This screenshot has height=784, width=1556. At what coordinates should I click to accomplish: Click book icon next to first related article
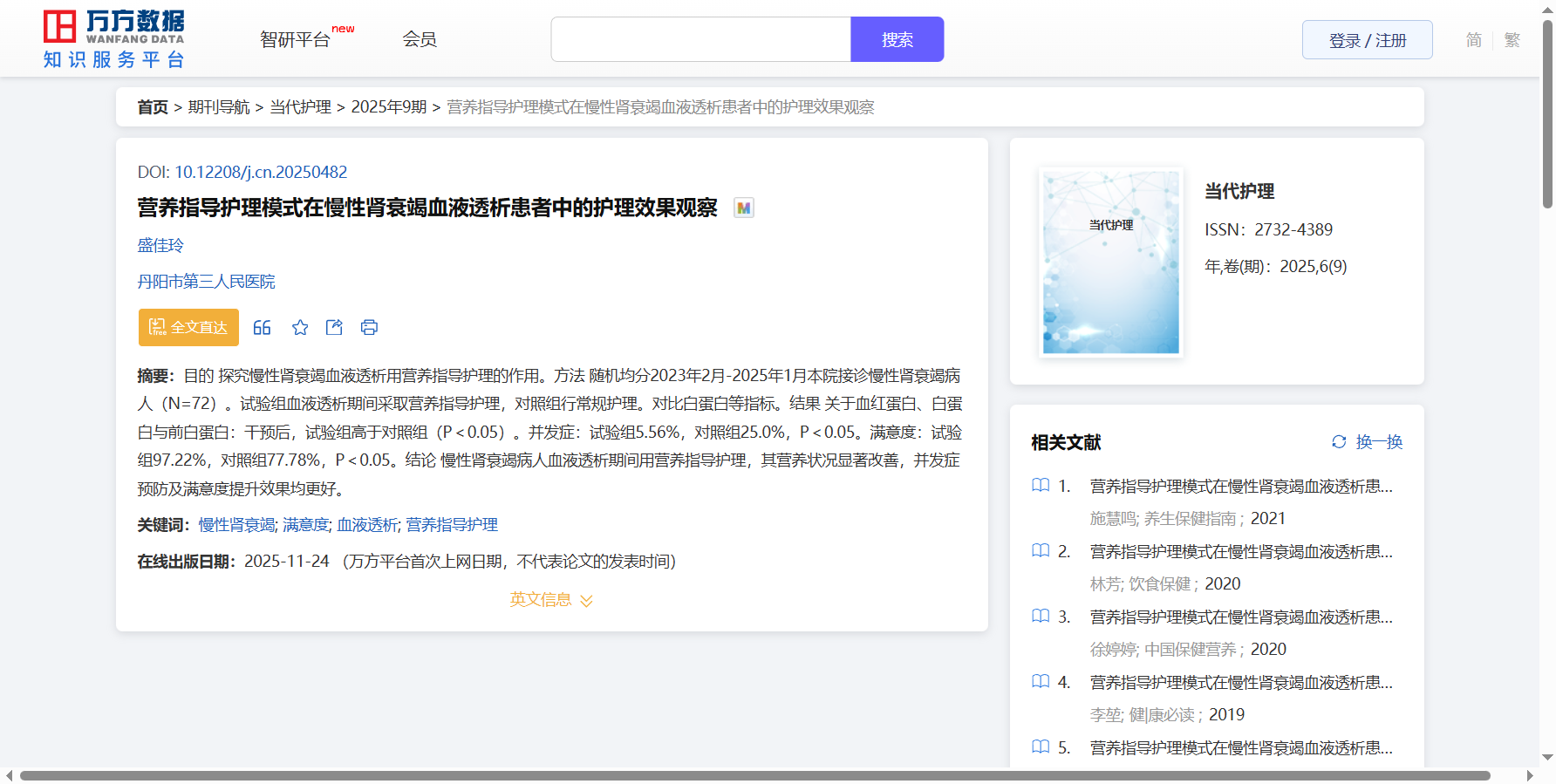pos(1041,486)
